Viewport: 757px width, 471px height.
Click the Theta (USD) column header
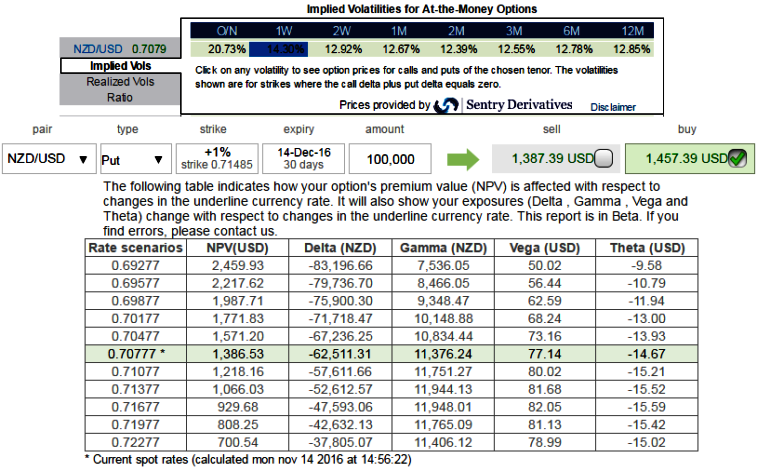coord(647,248)
